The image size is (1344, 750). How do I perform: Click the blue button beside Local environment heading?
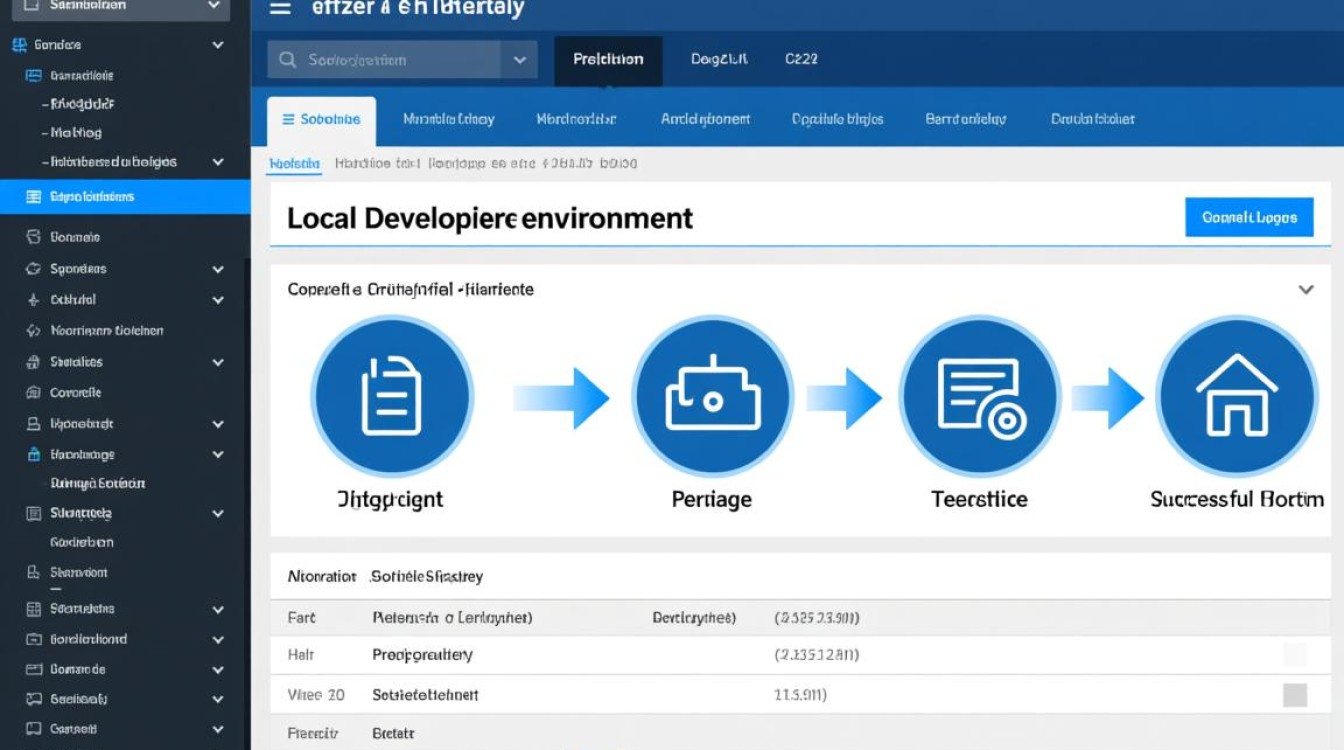(1249, 217)
